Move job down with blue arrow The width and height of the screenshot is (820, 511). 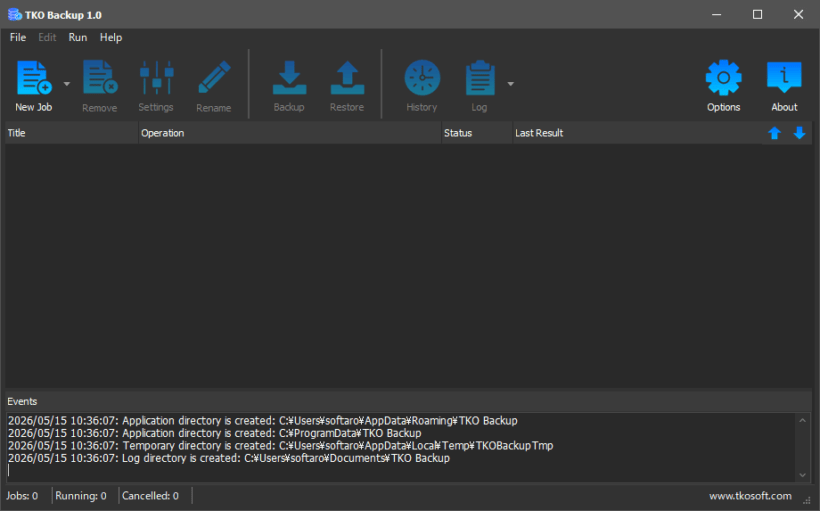coord(799,133)
